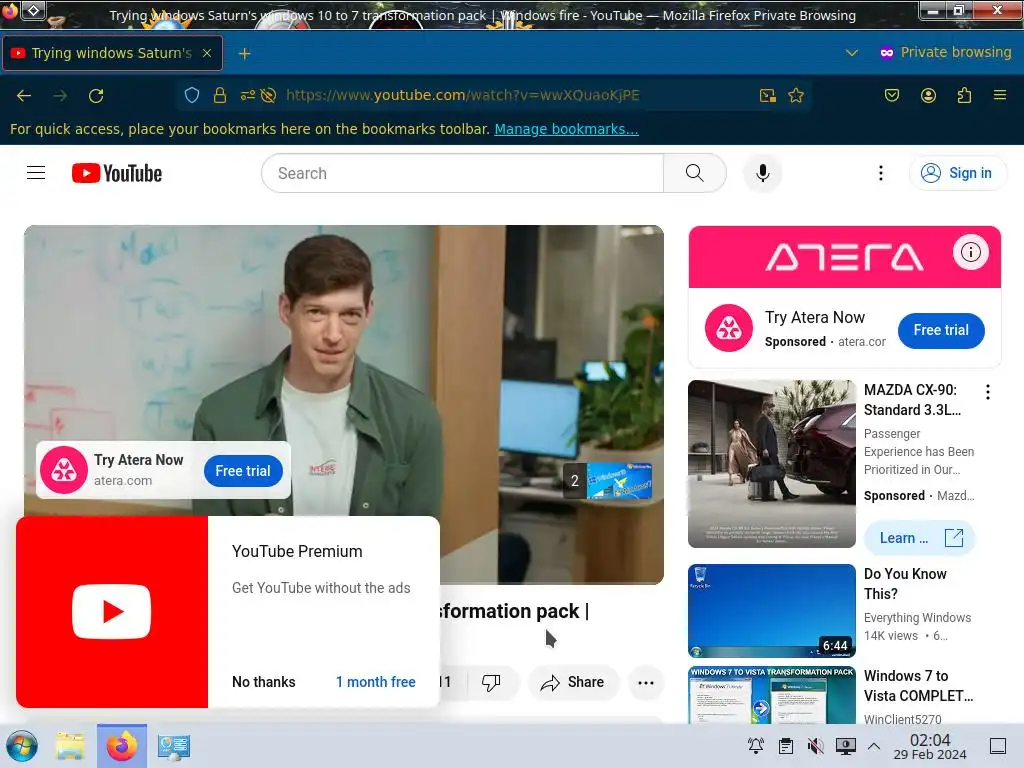
Task: Open the tracking protection shield icon
Action: (192, 95)
